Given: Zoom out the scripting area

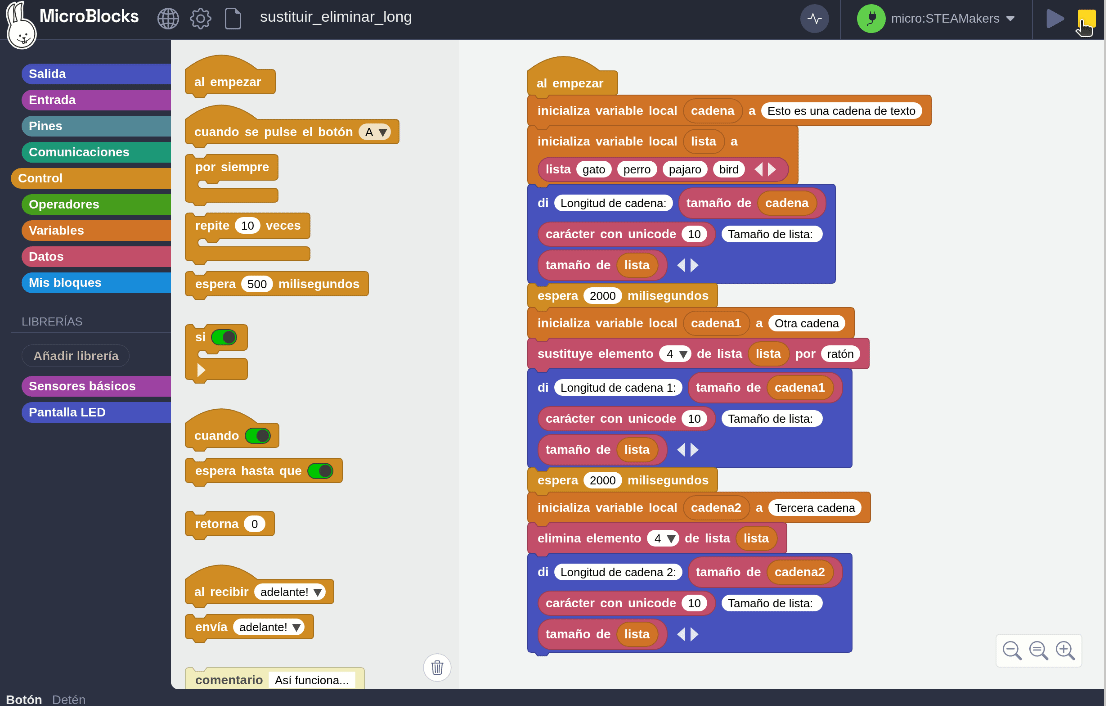Looking at the screenshot, I should tap(1012, 650).
